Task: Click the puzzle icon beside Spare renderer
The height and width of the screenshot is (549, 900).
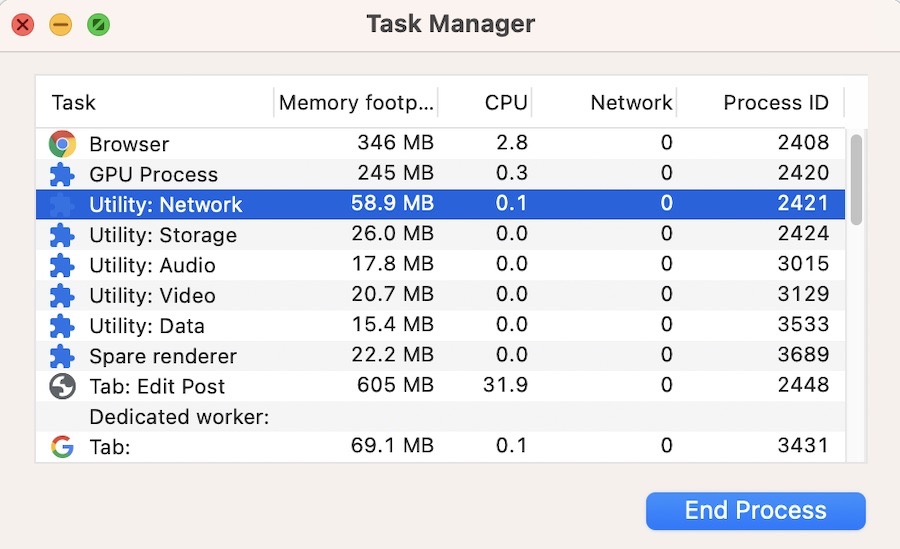Action: (62, 356)
